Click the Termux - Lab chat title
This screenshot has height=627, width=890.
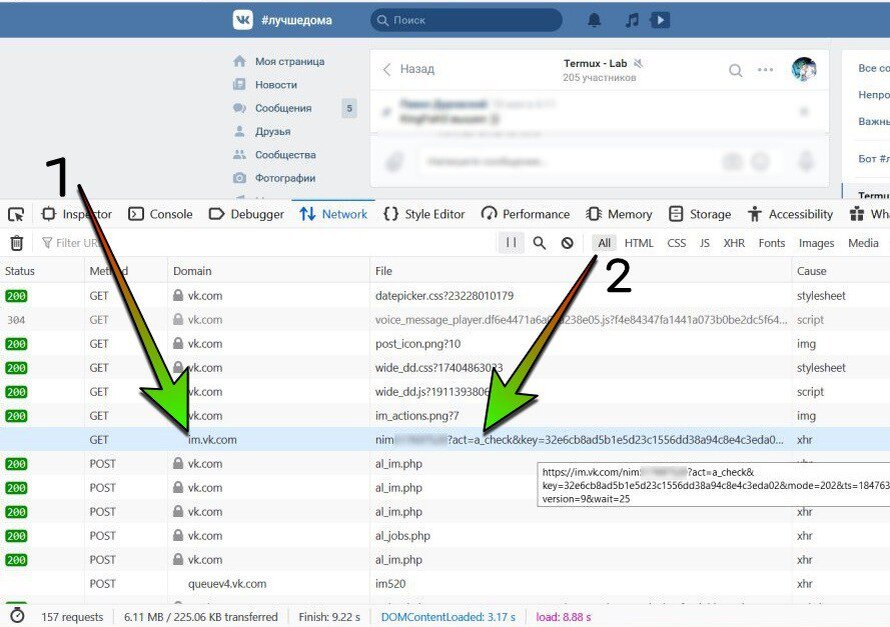(595, 63)
